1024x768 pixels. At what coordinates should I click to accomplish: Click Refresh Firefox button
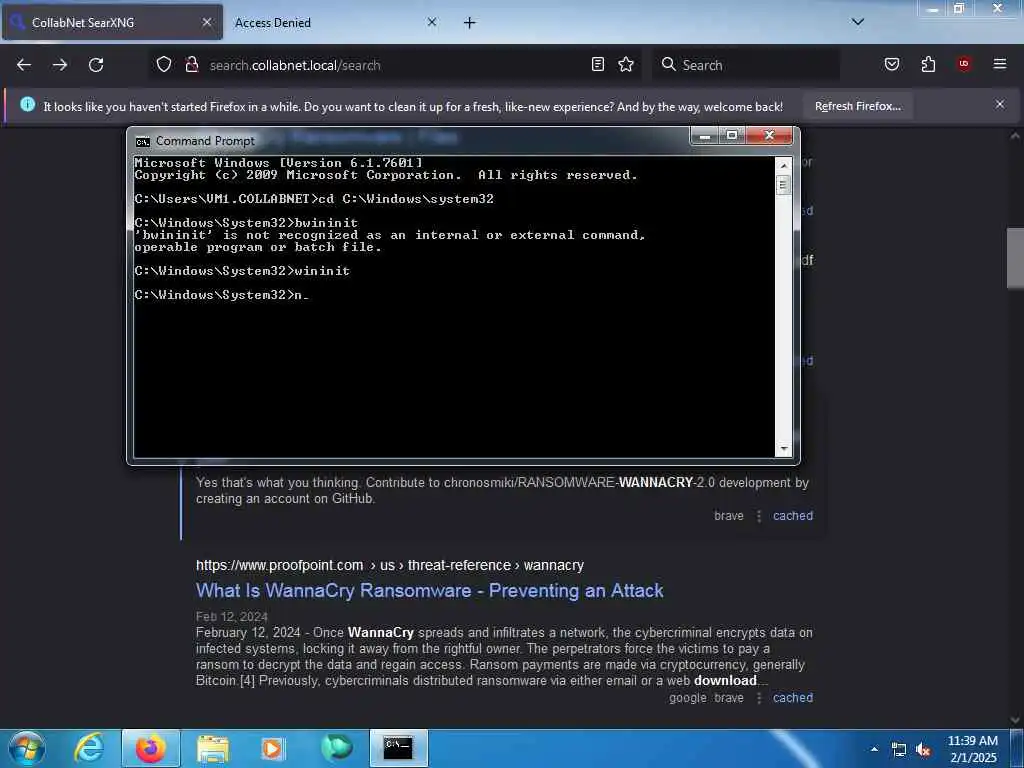[x=857, y=106]
